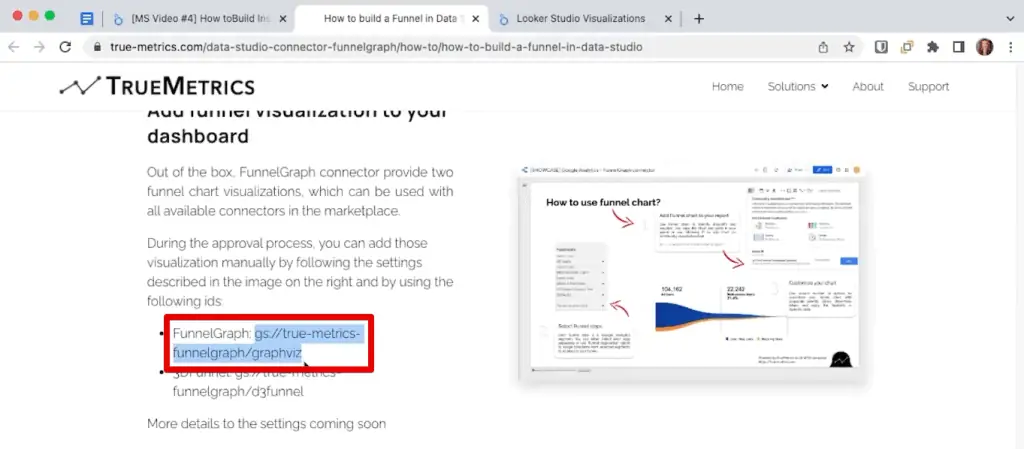Open the Support page link
Image resolution: width=1024 pixels, height=449 pixels.
[x=928, y=87]
